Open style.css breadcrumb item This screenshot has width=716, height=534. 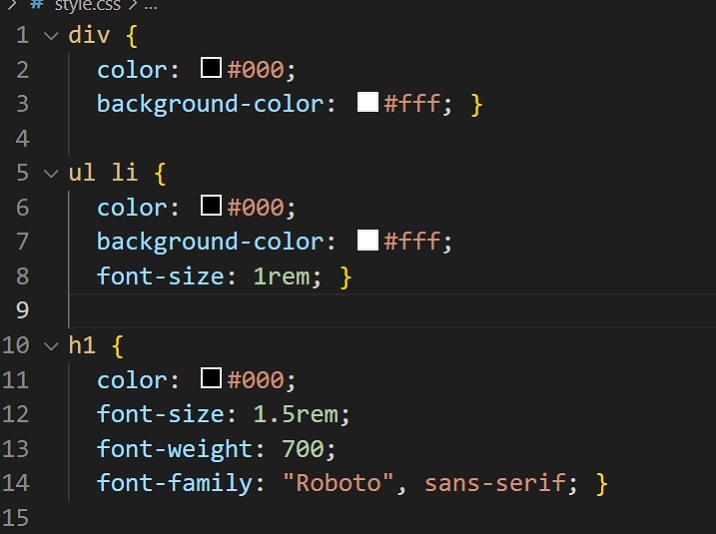click(x=86, y=5)
